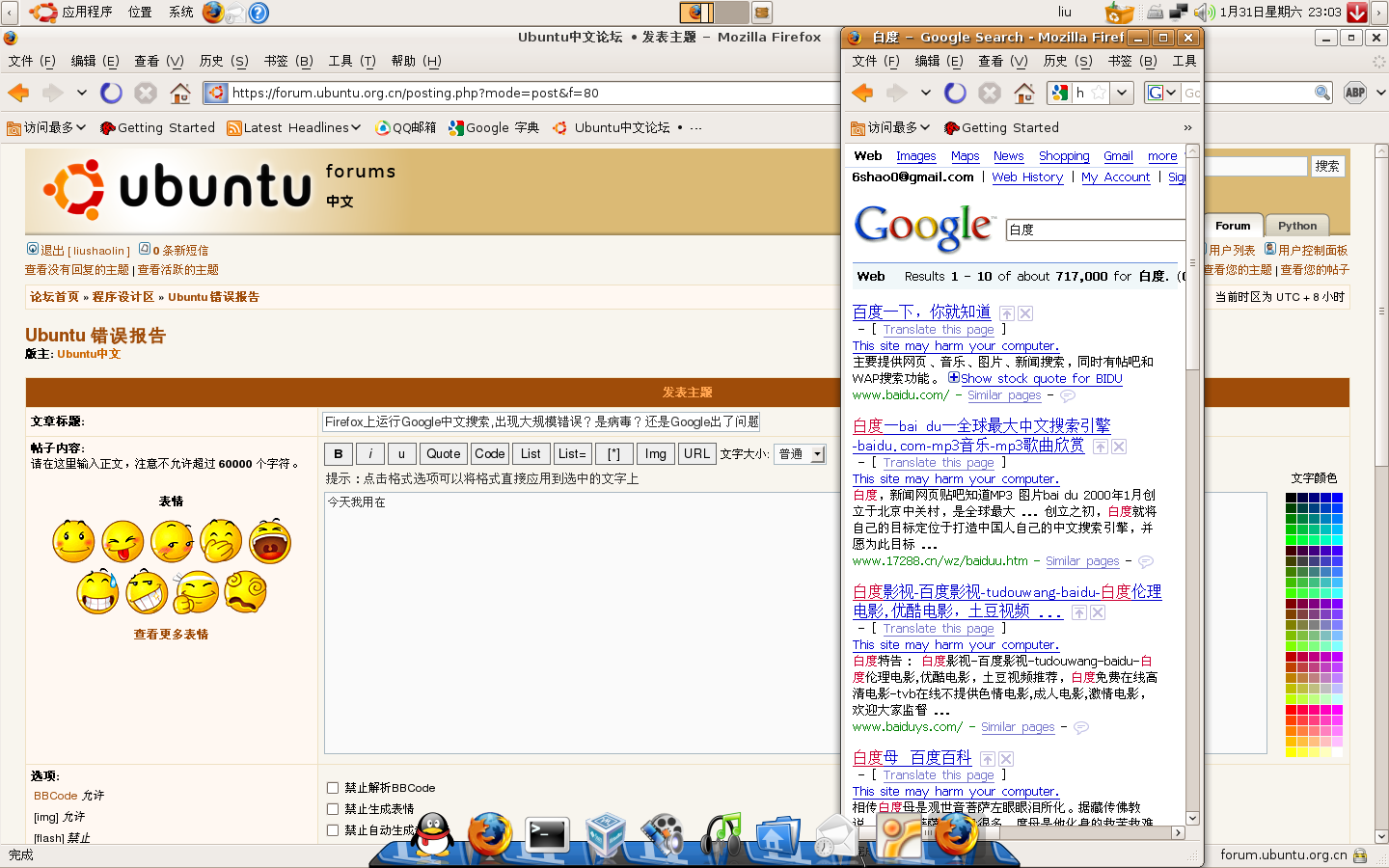Switch to the Python tab on forum page
The width and height of the screenshot is (1389, 868).
click(x=1297, y=226)
